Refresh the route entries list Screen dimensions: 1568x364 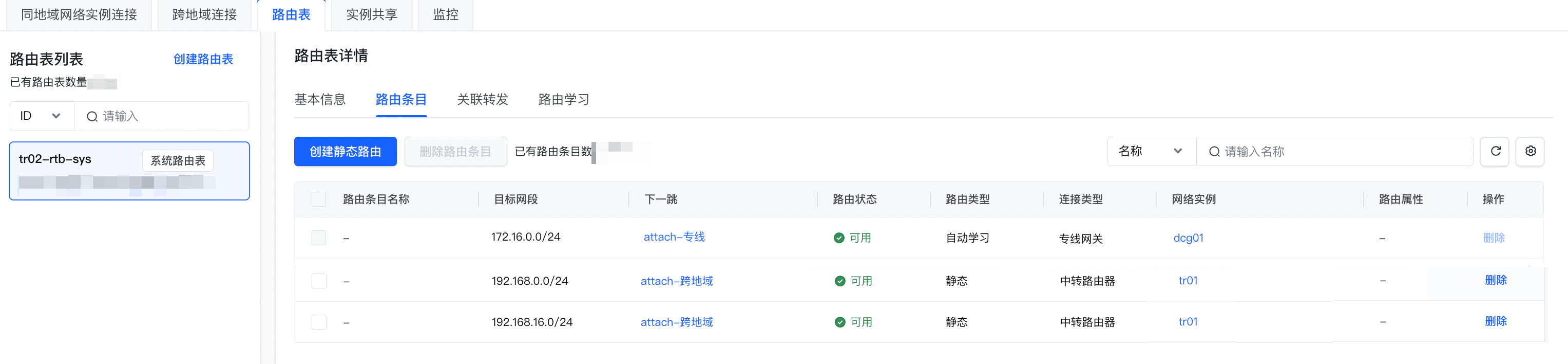1495,151
